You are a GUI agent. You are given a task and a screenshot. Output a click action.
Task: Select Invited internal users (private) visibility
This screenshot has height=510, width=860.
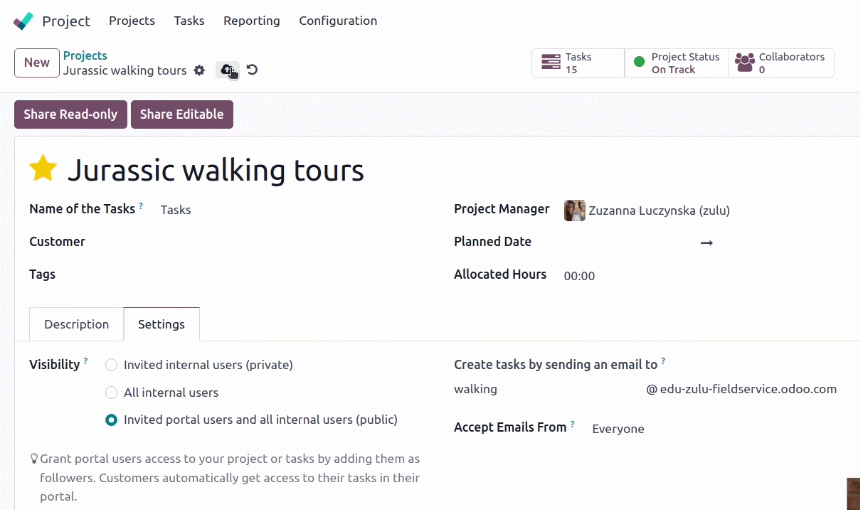111,365
